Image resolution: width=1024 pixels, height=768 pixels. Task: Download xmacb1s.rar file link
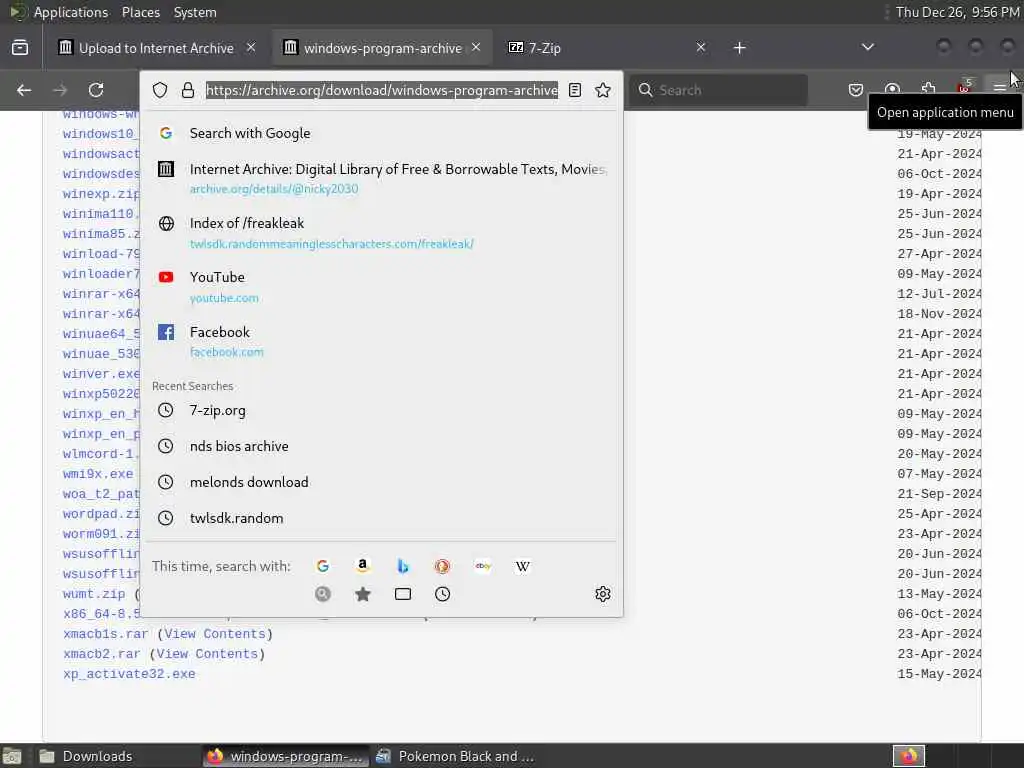106,634
